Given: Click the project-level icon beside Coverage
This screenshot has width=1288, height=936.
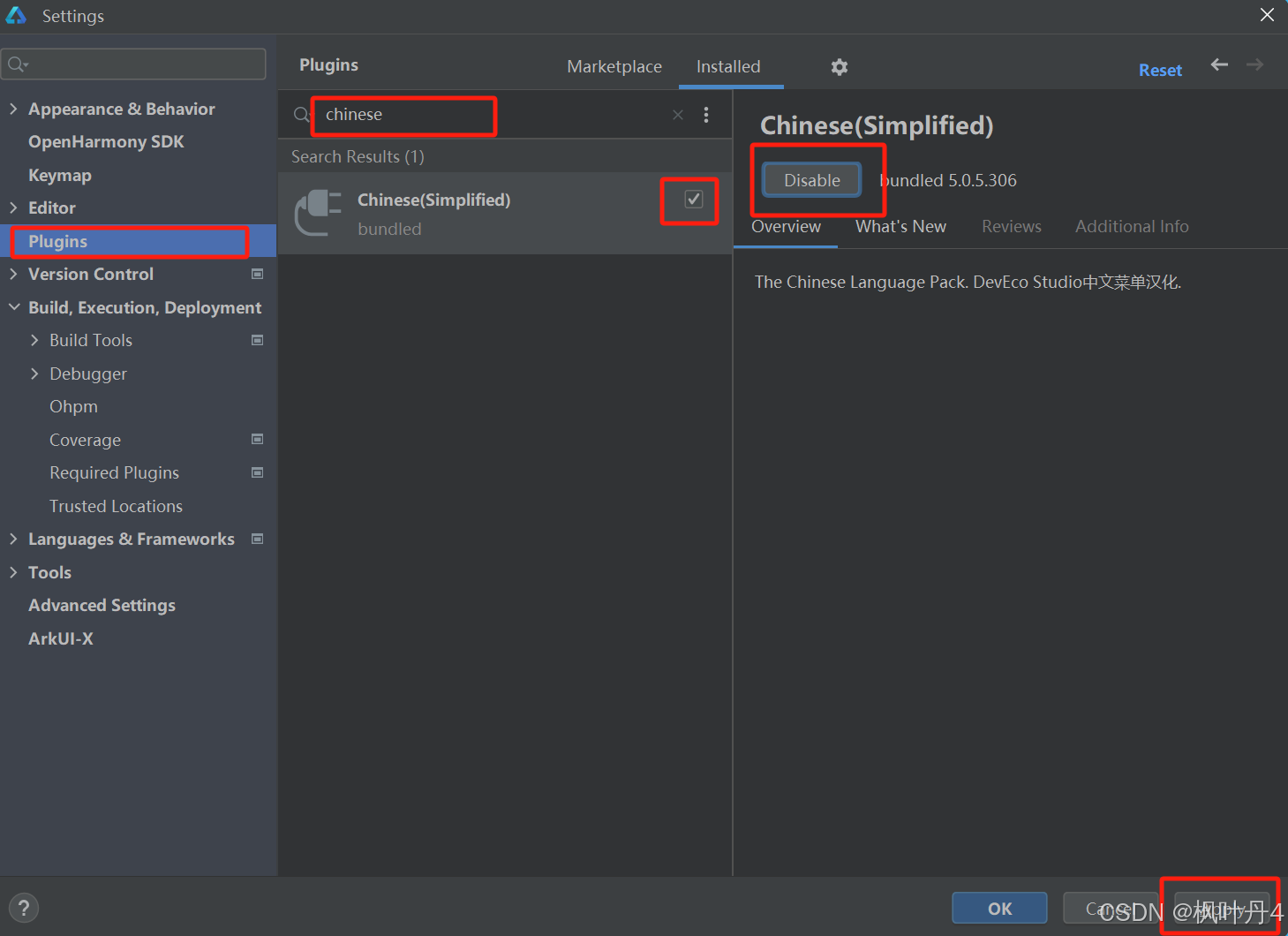Looking at the screenshot, I should [x=258, y=440].
